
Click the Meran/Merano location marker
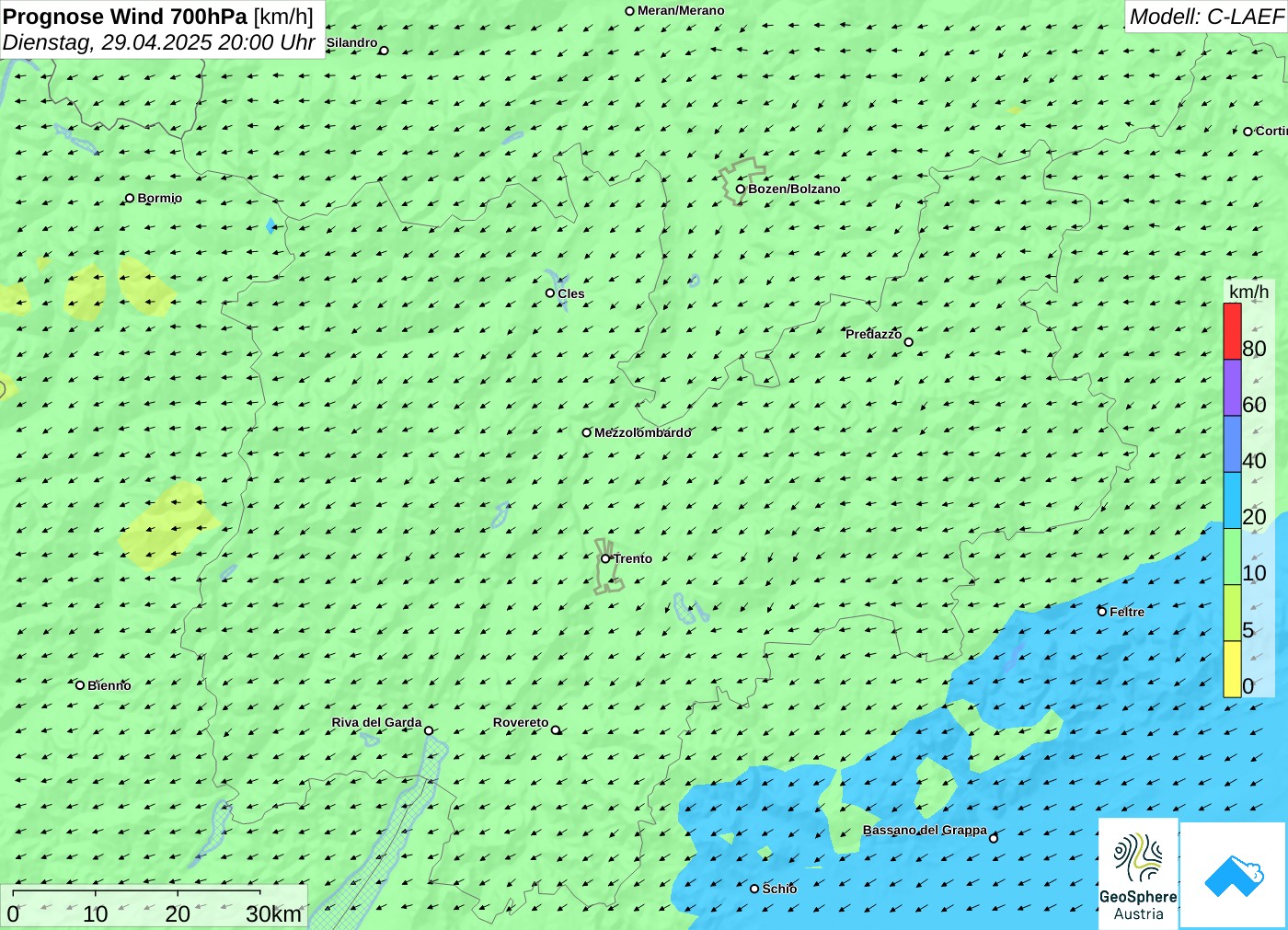[630, 11]
